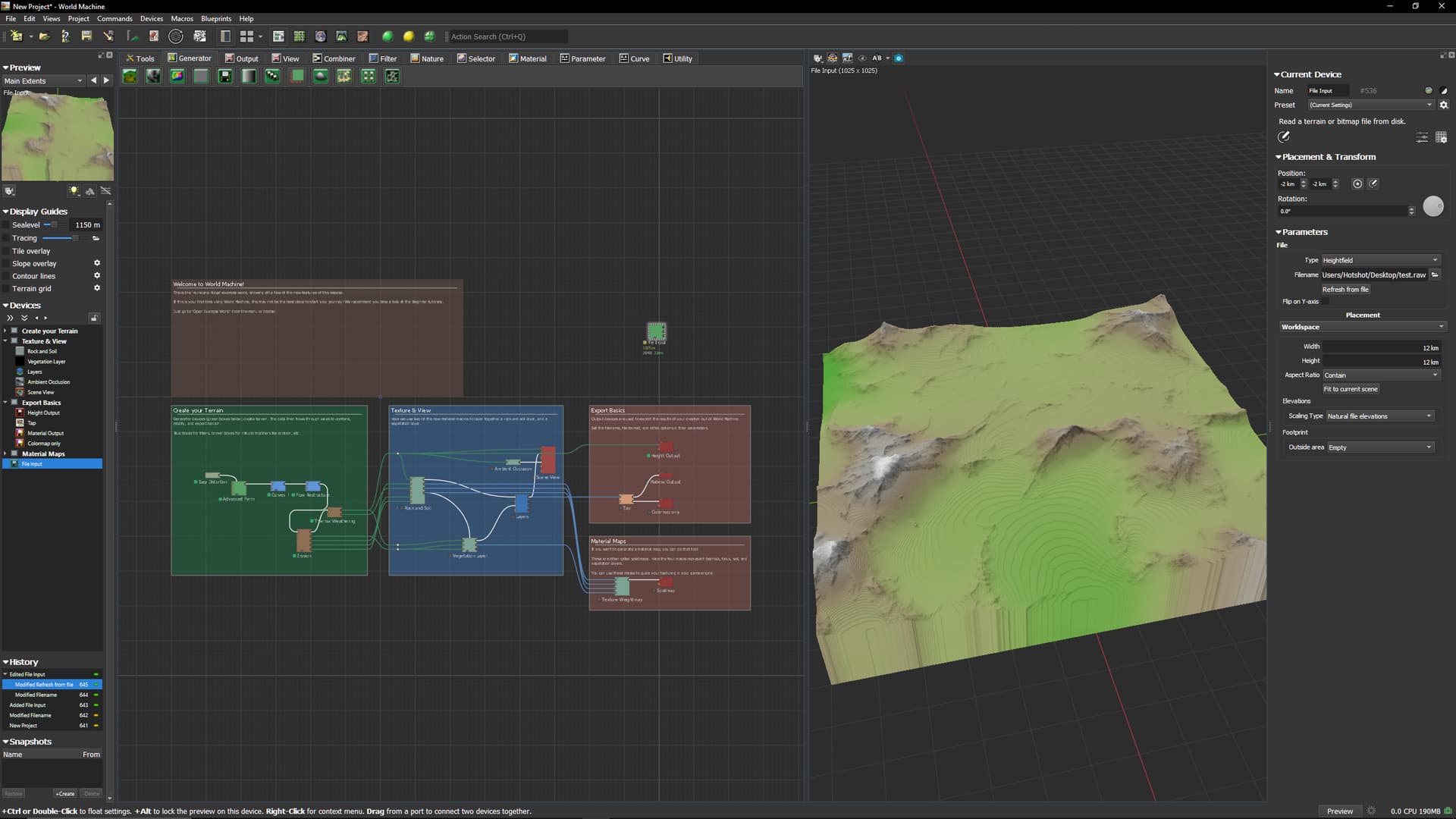Toggle the Tile overlay checkbox

pyautogui.click(x=6, y=251)
